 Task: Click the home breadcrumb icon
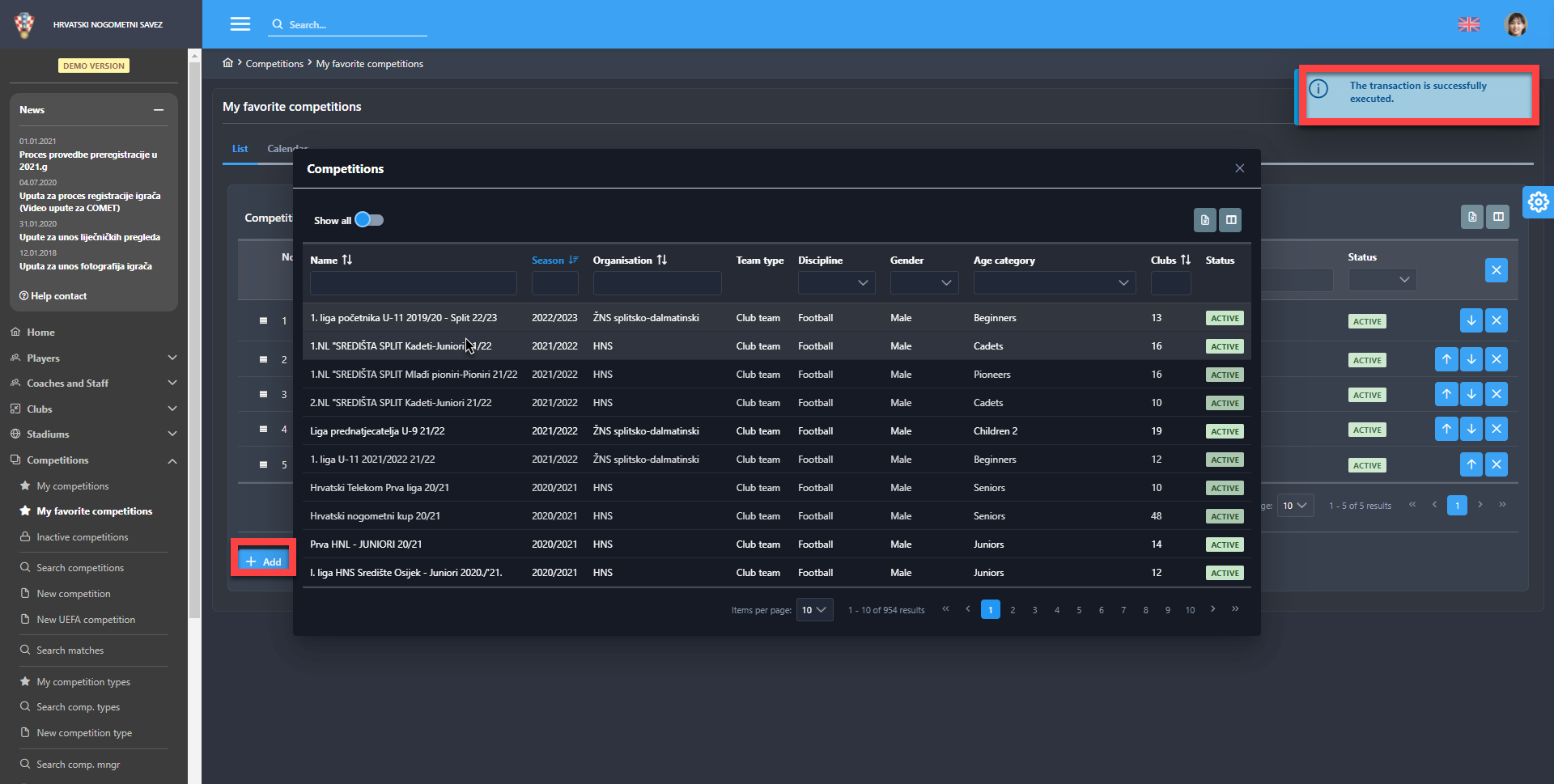[x=228, y=63]
